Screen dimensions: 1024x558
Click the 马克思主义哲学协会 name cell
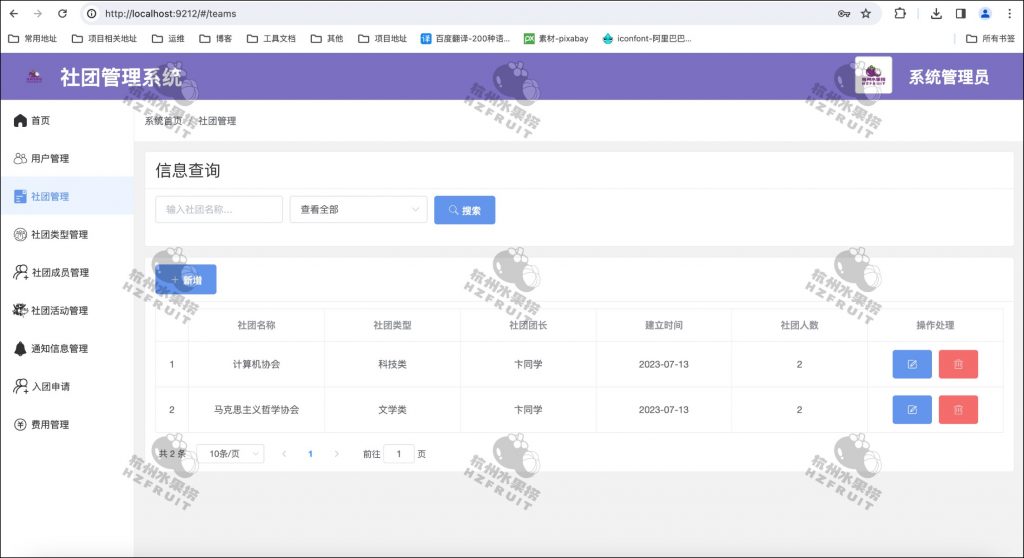pyautogui.click(x=256, y=410)
